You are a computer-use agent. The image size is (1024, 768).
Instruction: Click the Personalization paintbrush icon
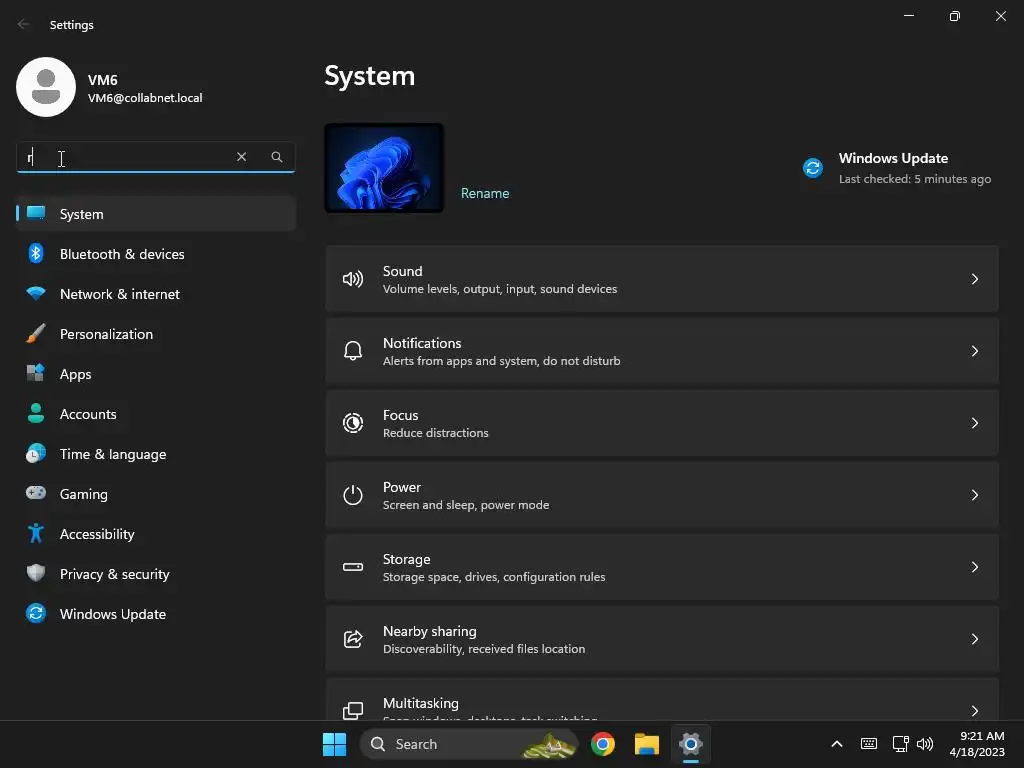36,333
